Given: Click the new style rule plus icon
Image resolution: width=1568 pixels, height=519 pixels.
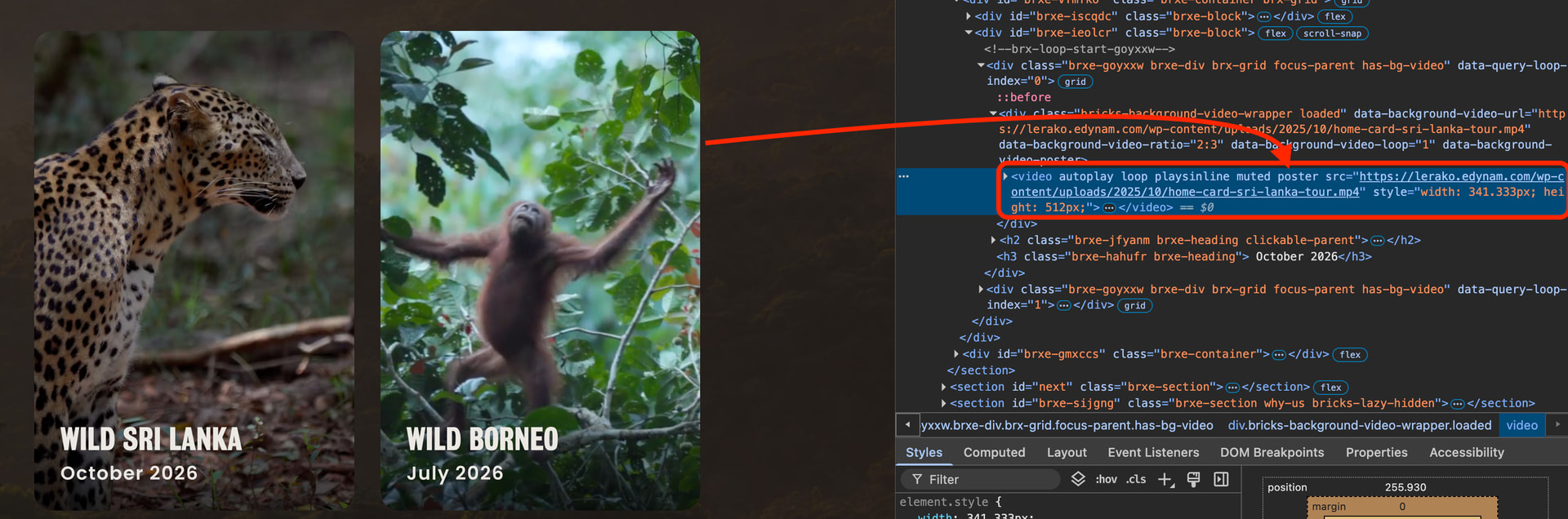Looking at the screenshot, I should coord(1165,479).
